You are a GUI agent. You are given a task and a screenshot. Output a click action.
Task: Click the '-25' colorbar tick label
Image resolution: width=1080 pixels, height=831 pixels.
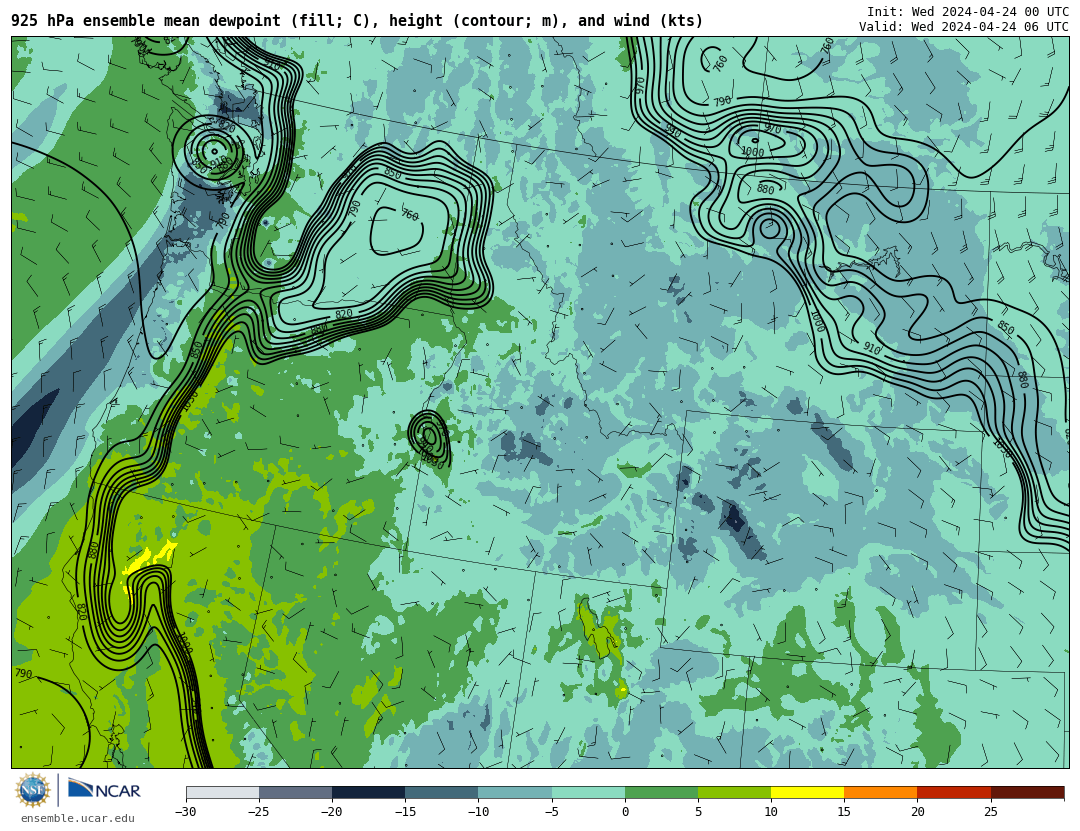click(x=259, y=812)
